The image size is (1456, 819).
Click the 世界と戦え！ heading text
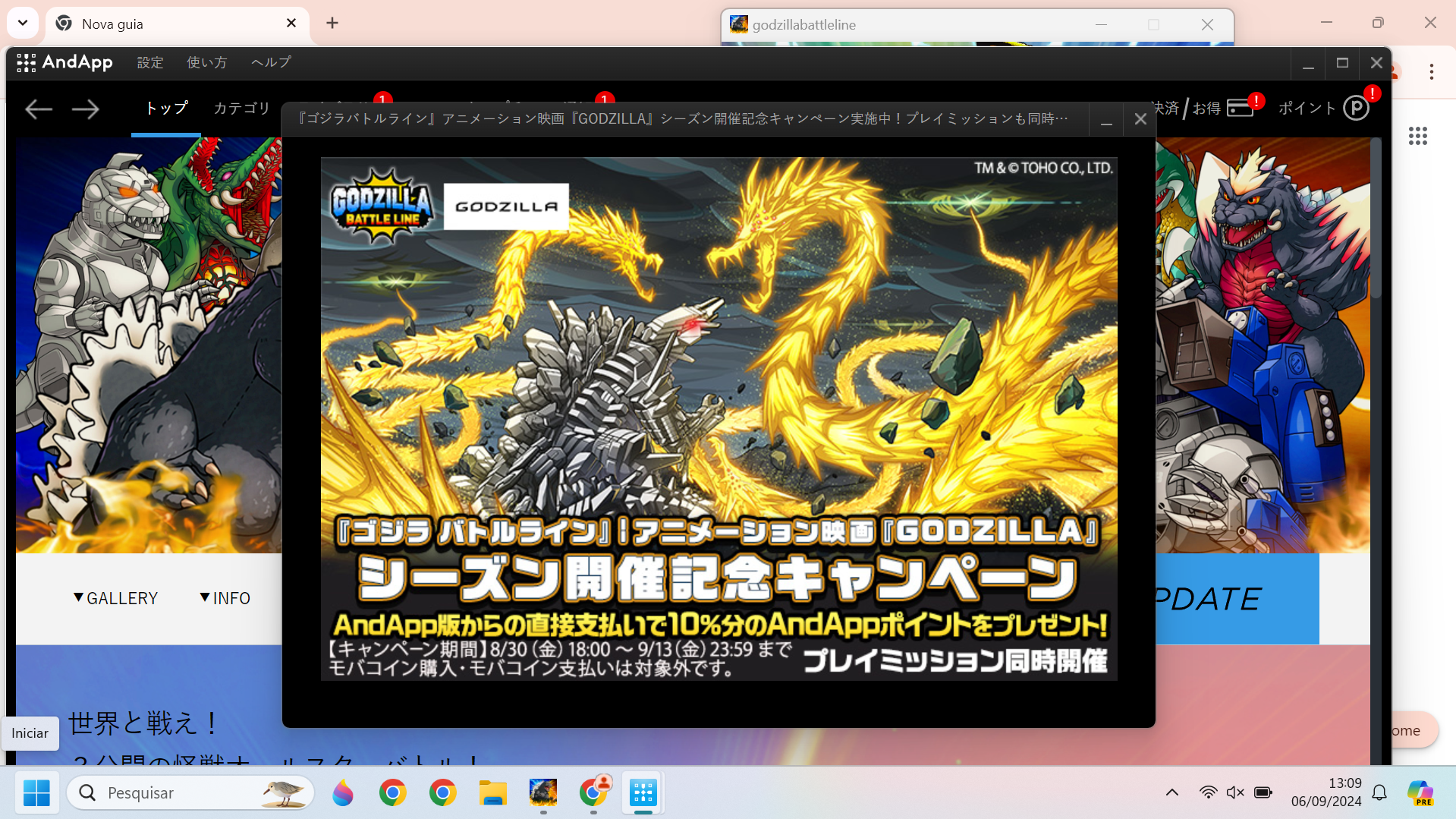(x=144, y=723)
